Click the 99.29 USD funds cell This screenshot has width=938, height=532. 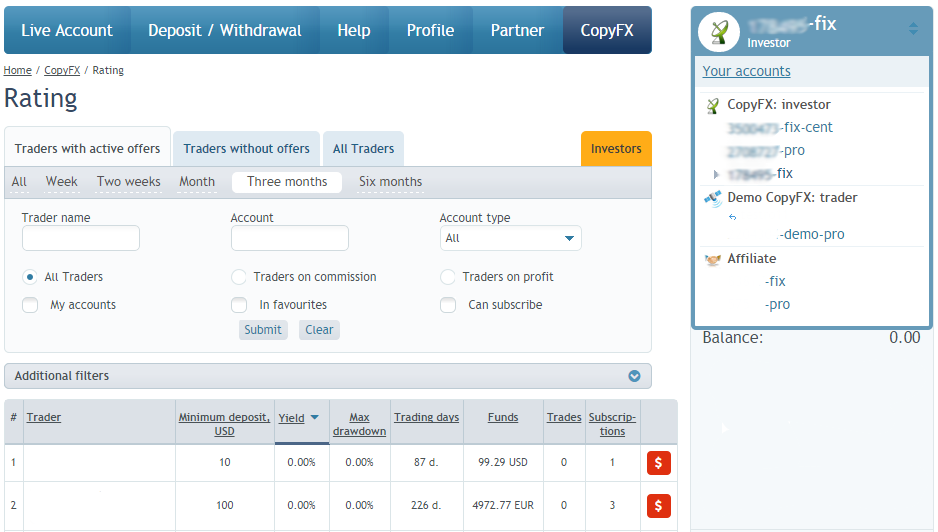(x=503, y=463)
